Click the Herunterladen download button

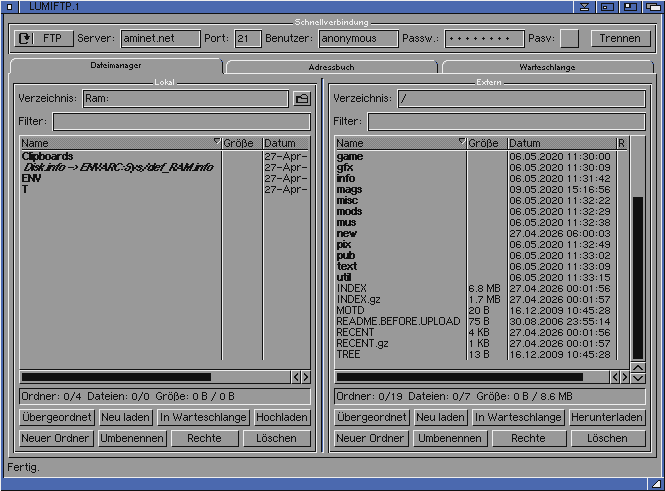607,417
